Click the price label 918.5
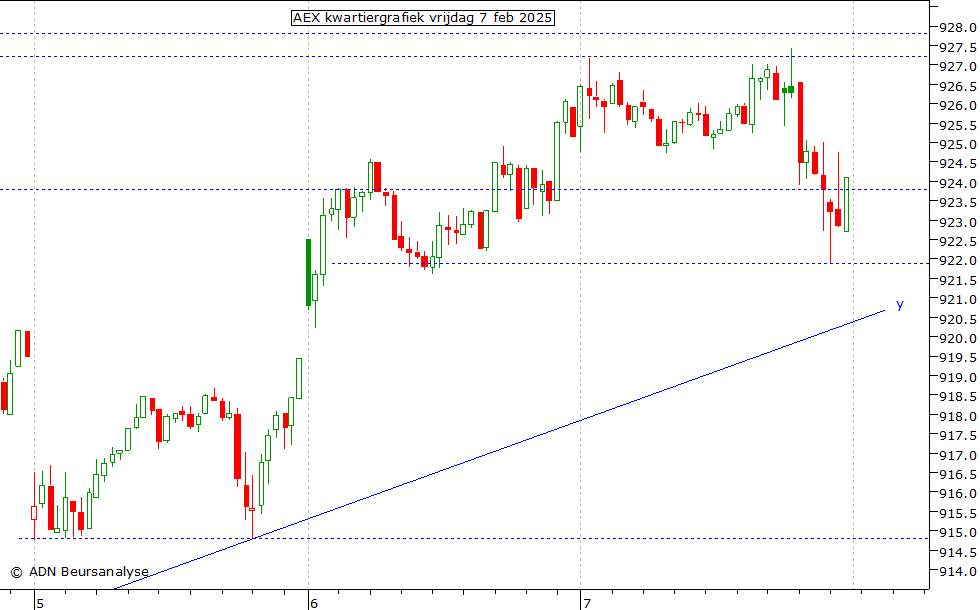Viewport: 980px width, 610px height. (958, 397)
